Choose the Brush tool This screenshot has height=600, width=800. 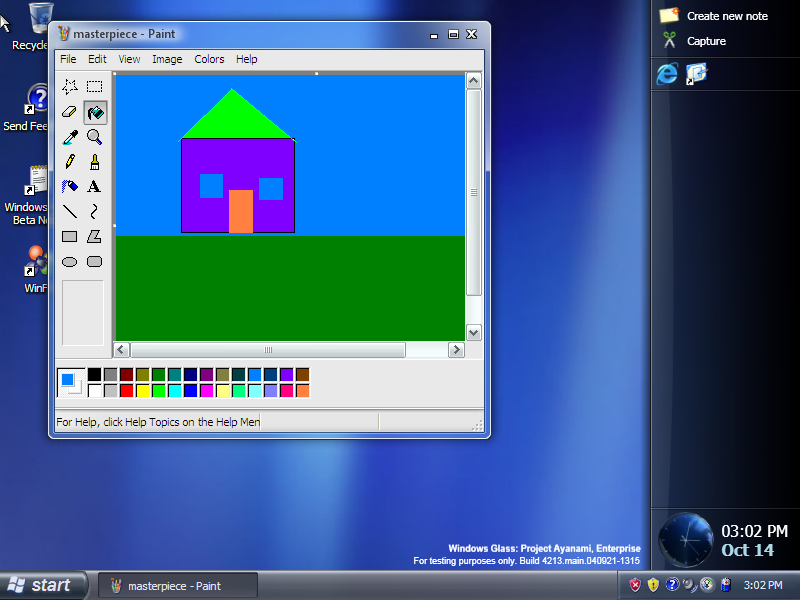pos(94,162)
